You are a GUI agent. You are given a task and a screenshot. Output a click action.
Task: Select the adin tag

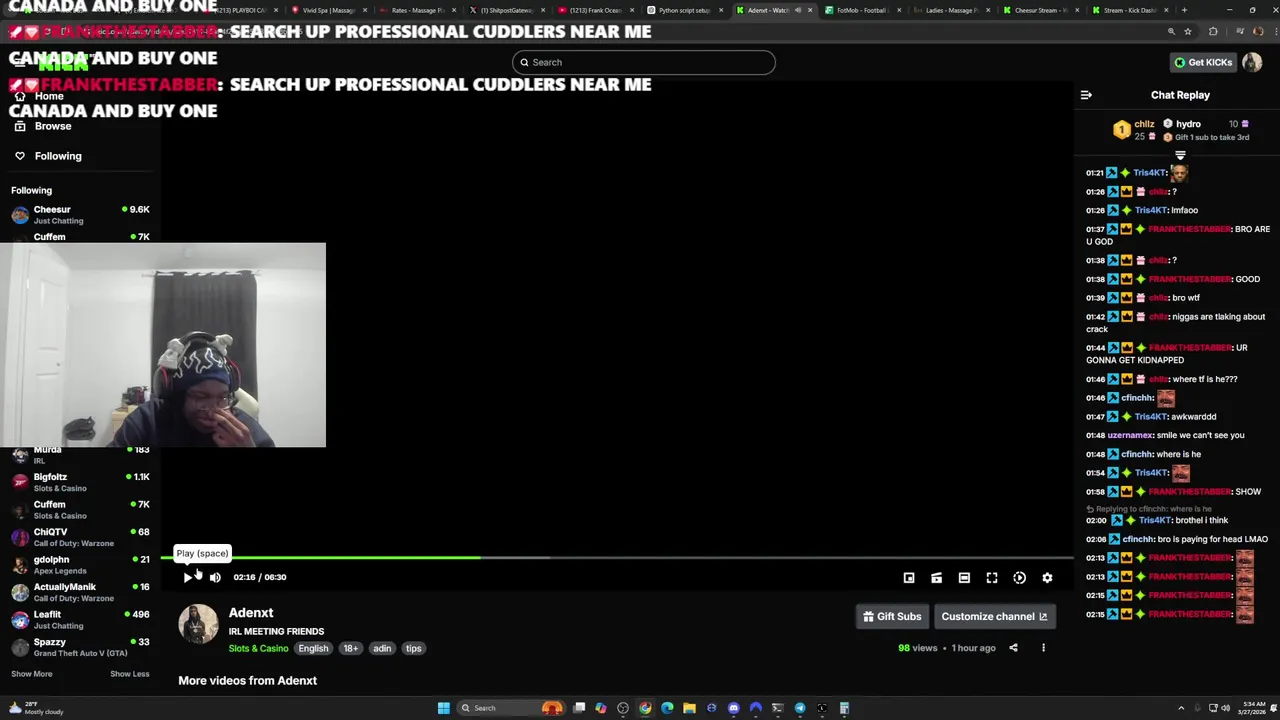pos(382,648)
